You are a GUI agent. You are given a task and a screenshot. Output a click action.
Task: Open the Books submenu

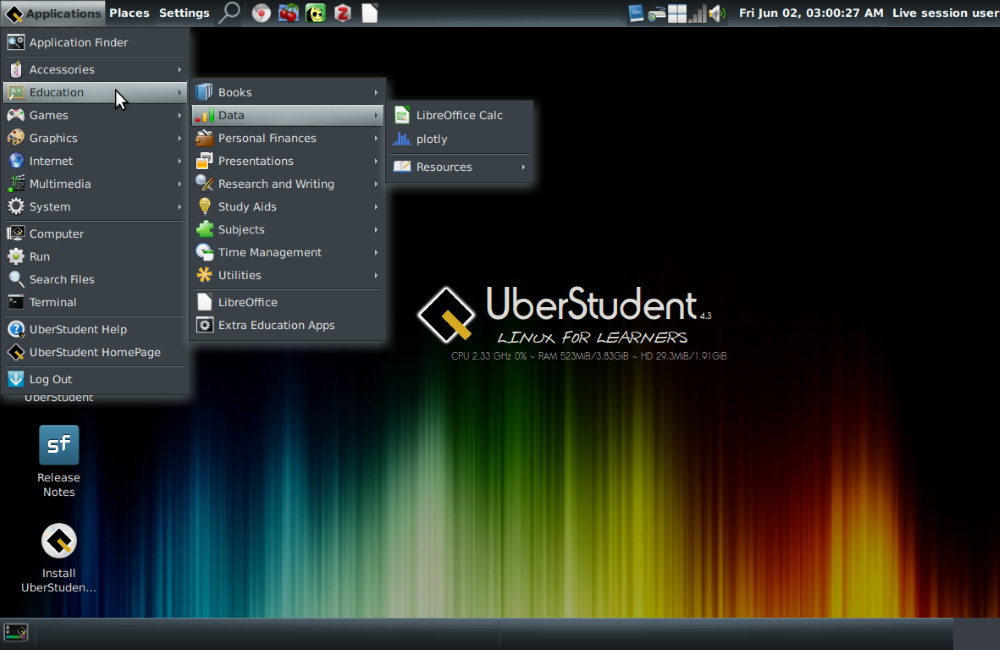[x=288, y=92]
